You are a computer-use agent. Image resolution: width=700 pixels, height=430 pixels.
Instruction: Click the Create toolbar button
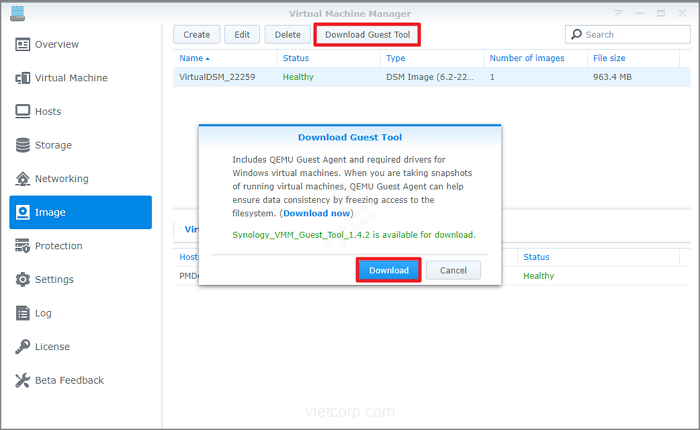(196, 35)
